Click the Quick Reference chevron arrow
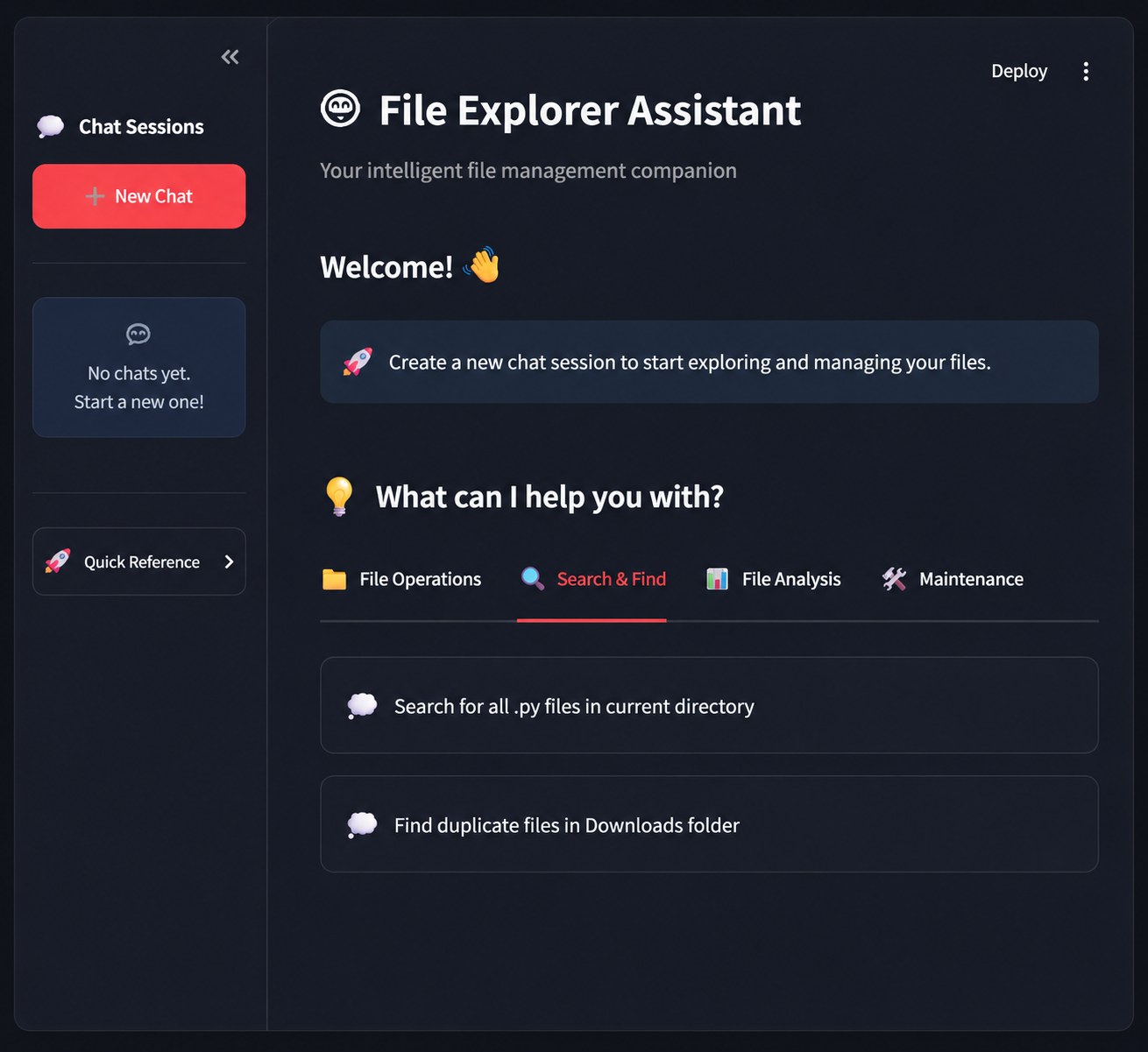This screenshot has height=1052, width=1148. [229, 561]
